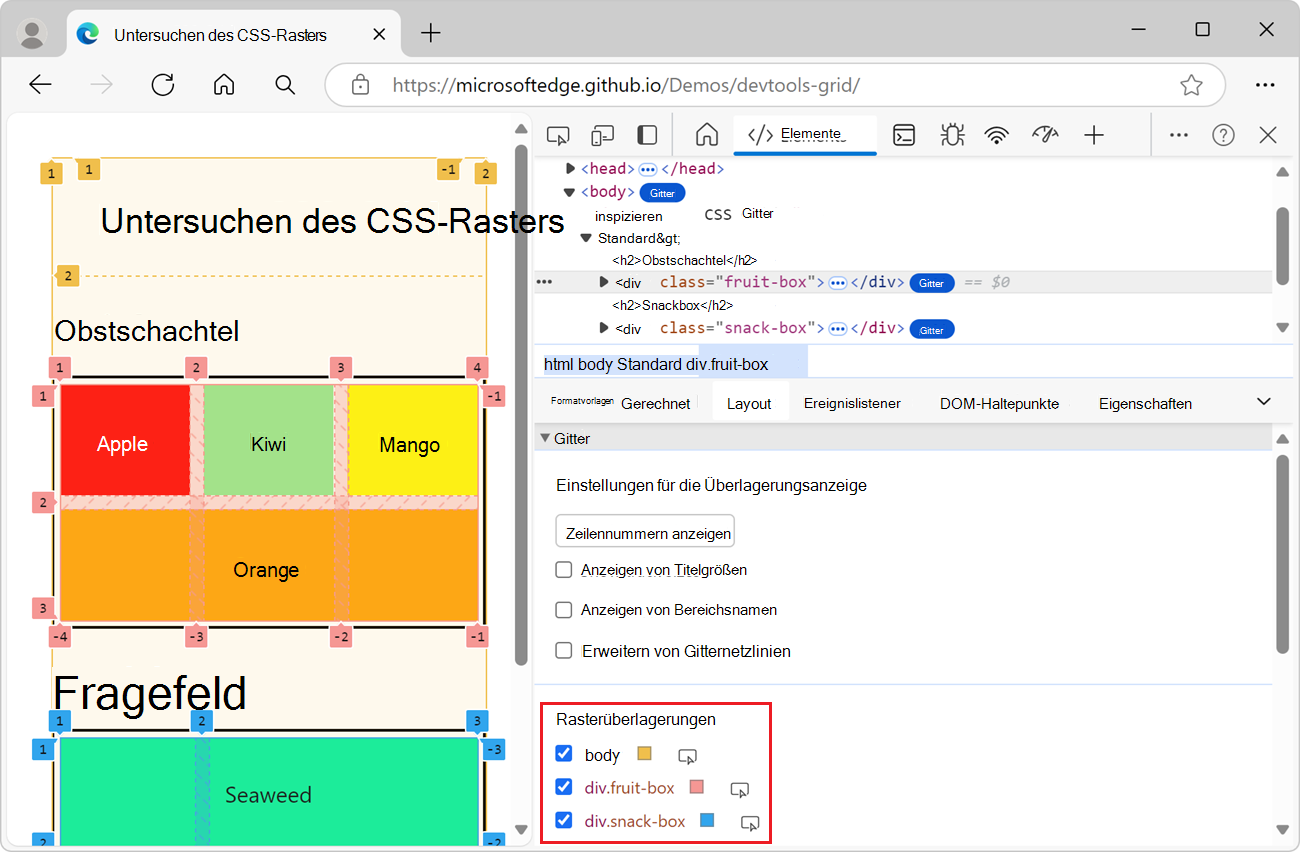Open Zeilennummern anzeigen dropdown
The height and width of the screenshot is (852, 1300).
click(645, 532)
